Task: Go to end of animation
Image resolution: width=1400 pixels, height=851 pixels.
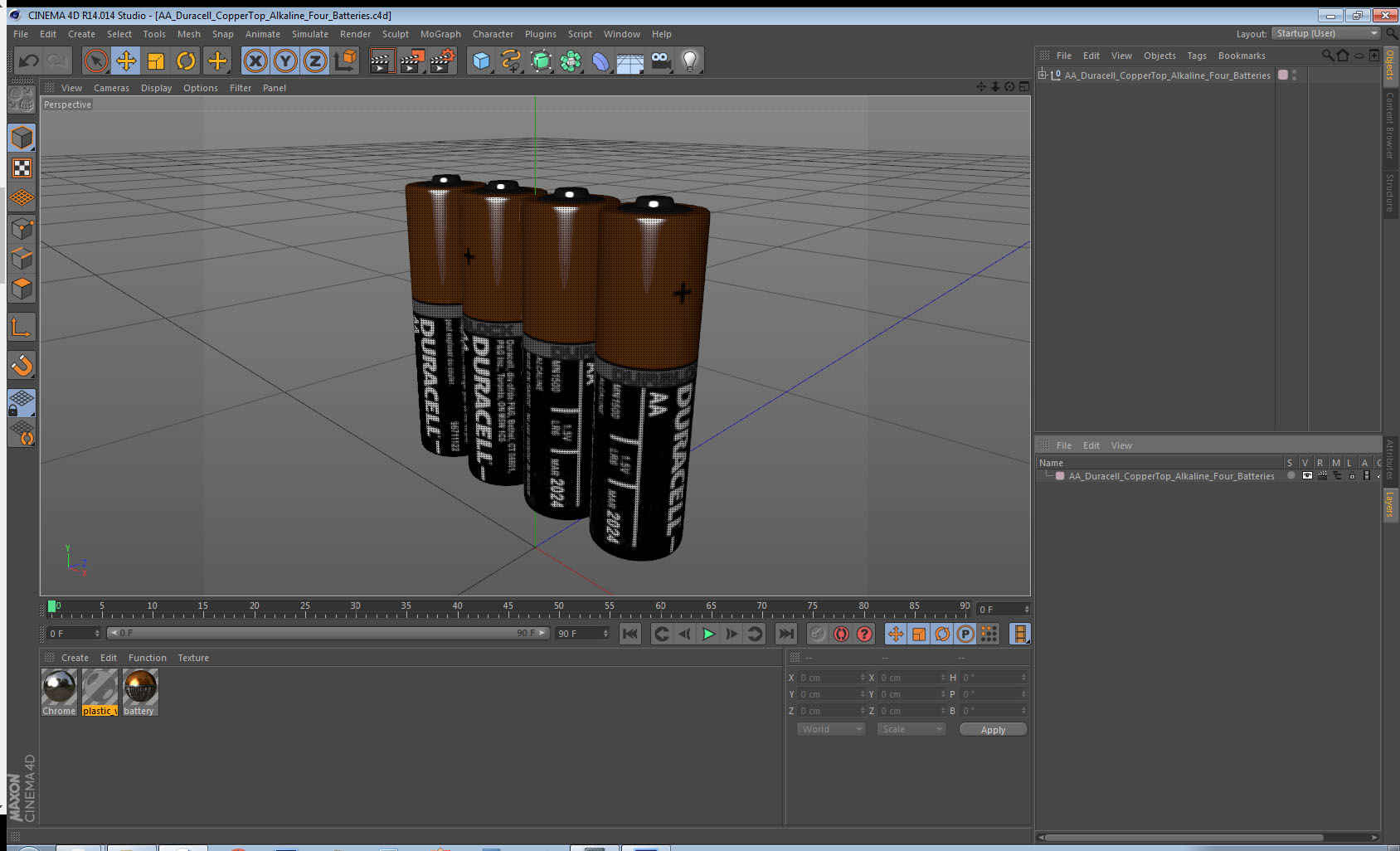Action: pyautogui.click(x=785, y=634)
